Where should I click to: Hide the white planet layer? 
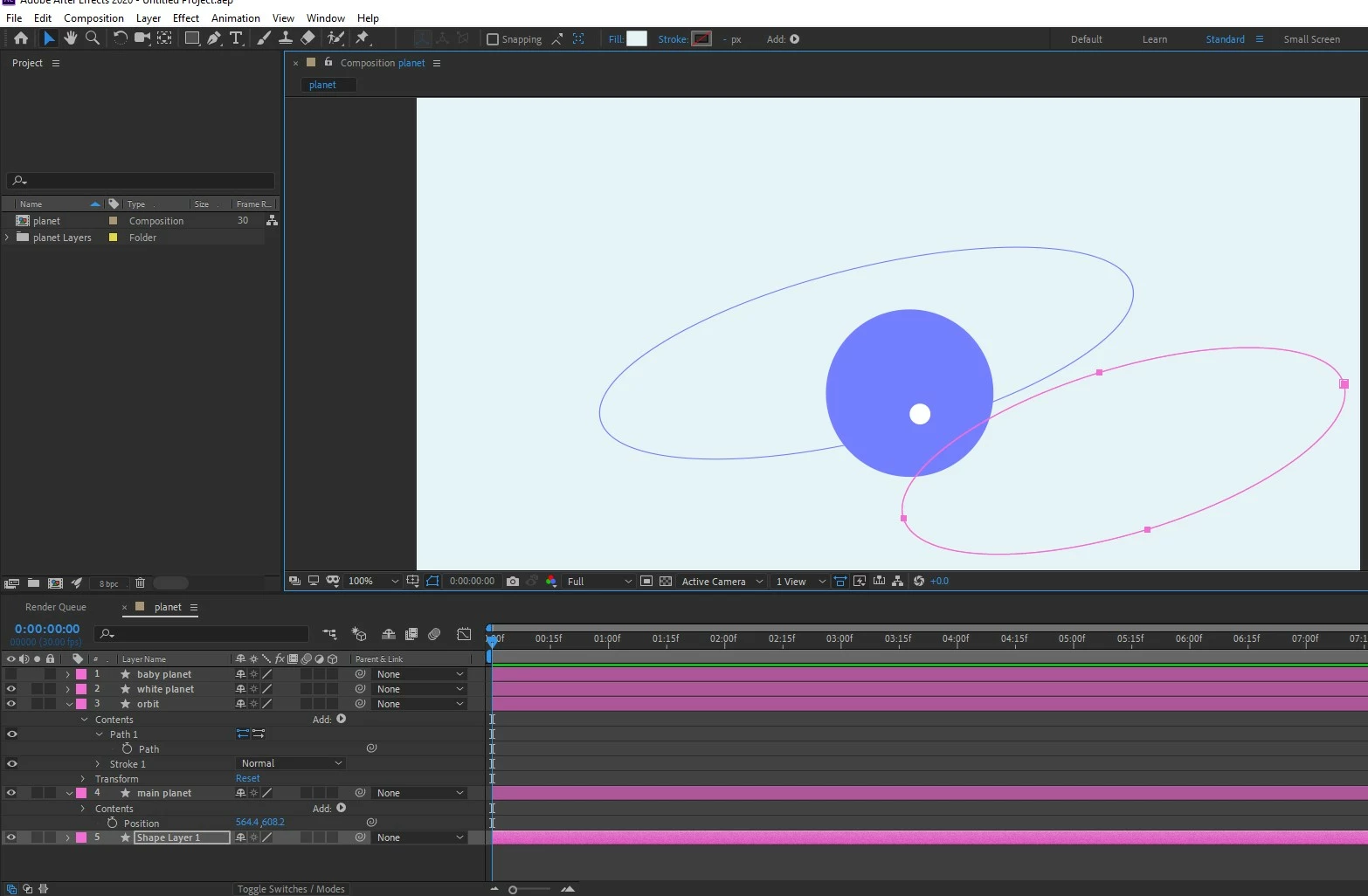(x=11, y=689)
